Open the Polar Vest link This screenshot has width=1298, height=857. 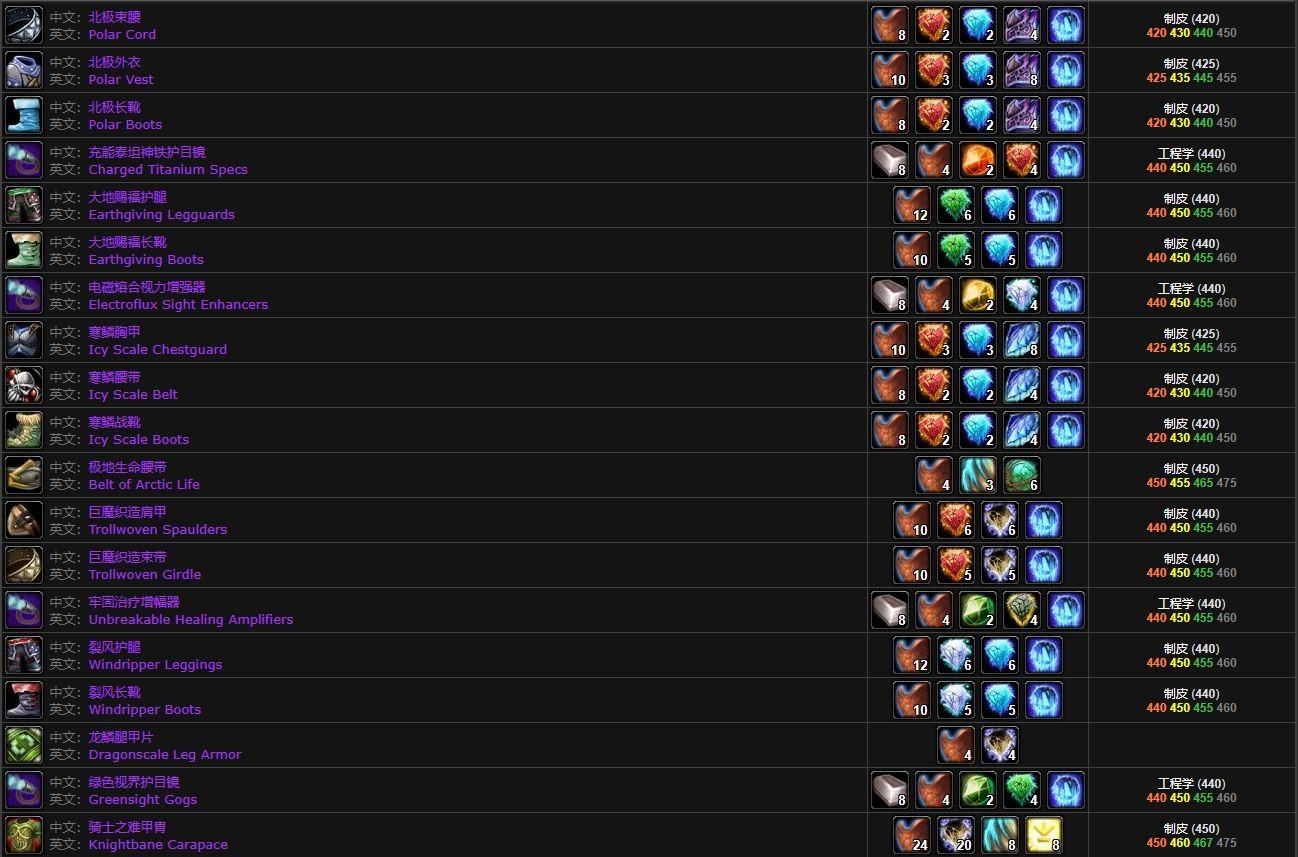click(121, 79)
